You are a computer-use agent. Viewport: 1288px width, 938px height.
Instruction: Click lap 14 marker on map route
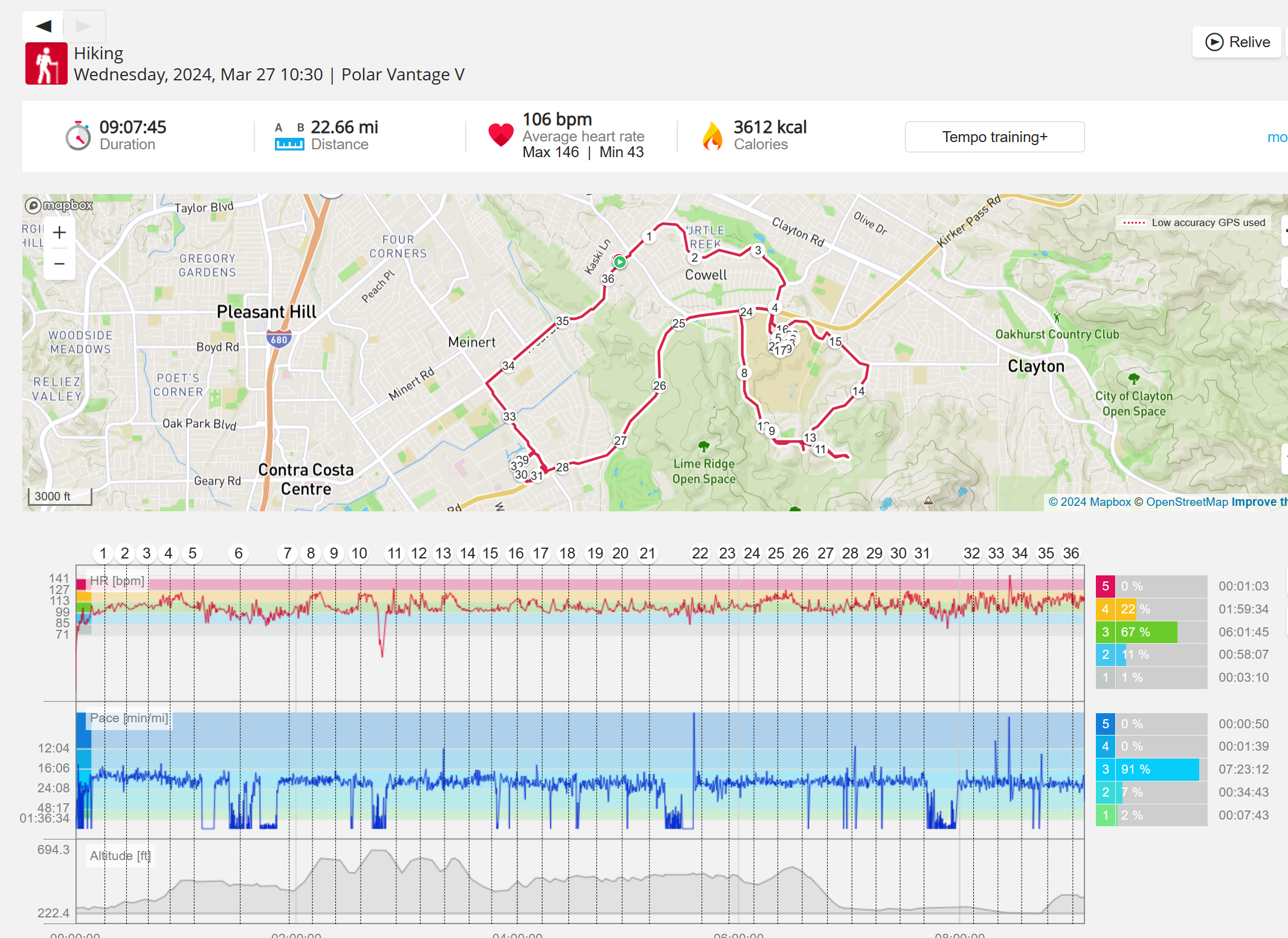(x=858, y=391)
